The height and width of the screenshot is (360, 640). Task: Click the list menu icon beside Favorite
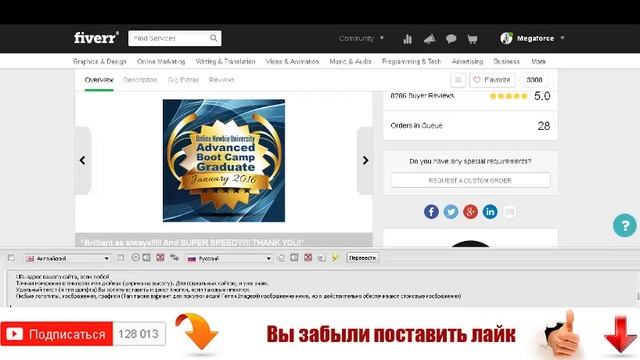(x=458, y=80)
